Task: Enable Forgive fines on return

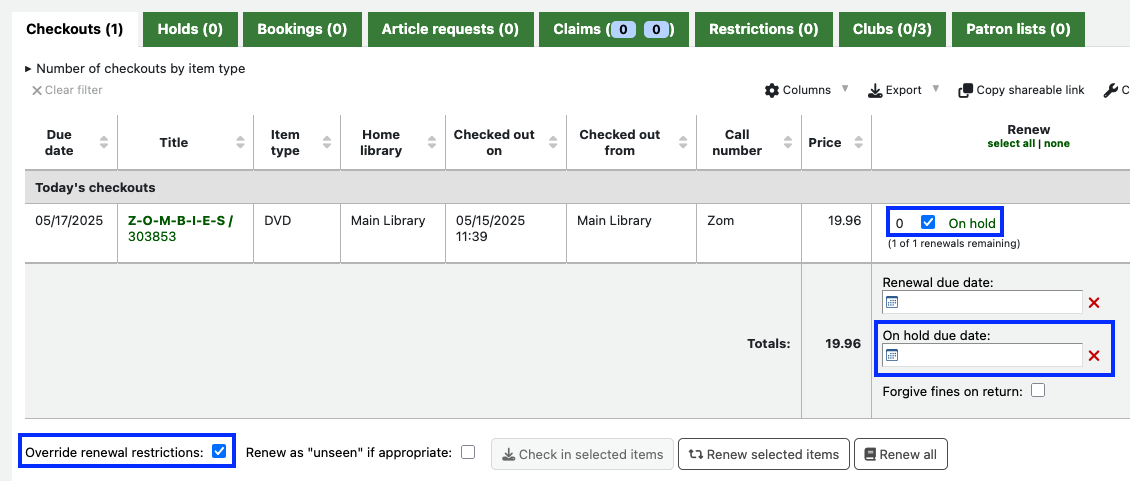Action: coord(1038,391)
